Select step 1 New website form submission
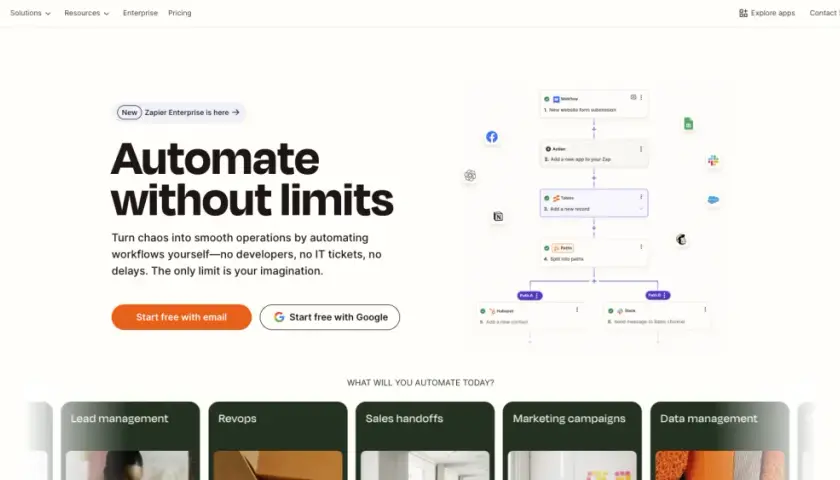The image size is (840, 480). (594, 104)
